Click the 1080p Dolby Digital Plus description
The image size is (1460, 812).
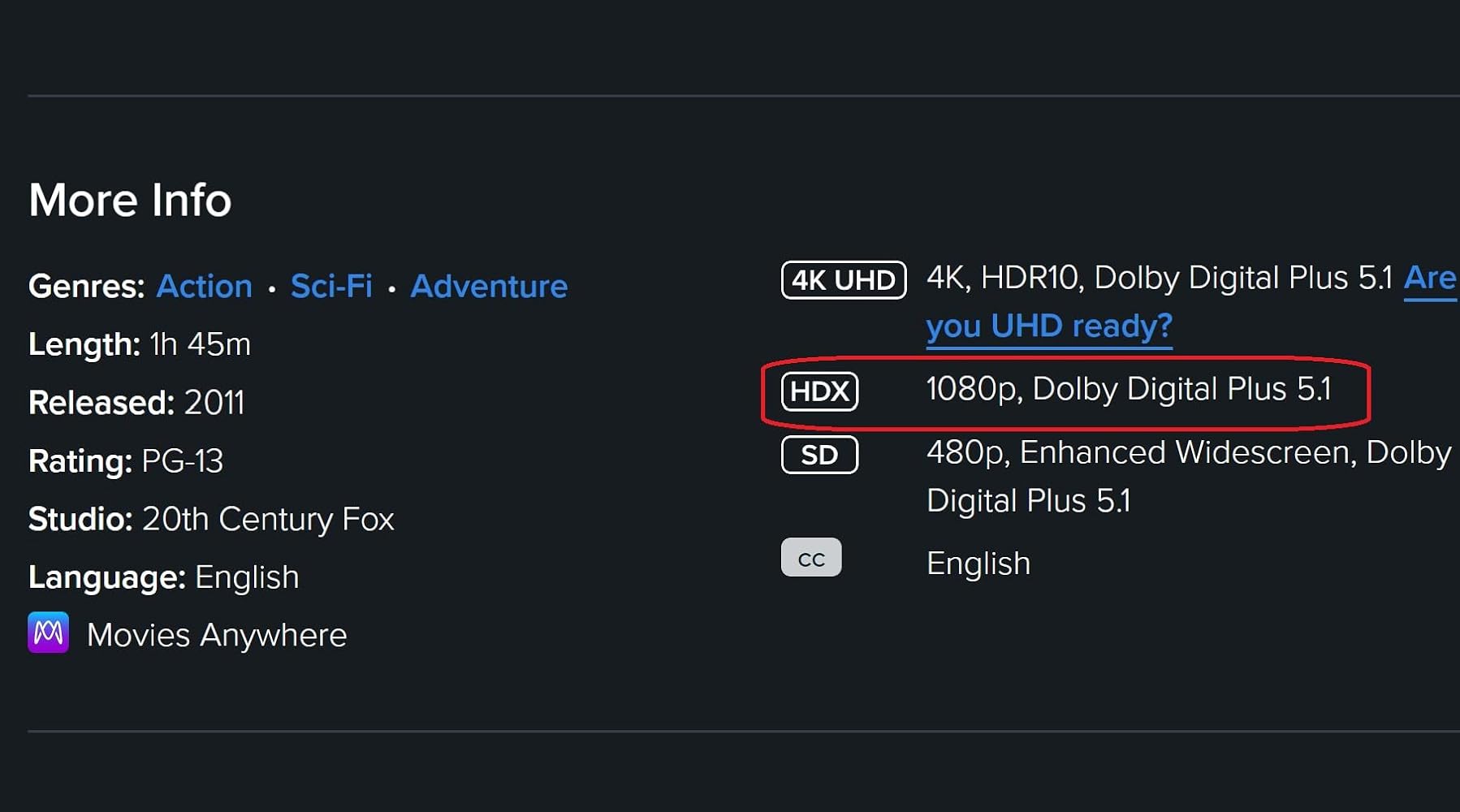point(1129,389)
